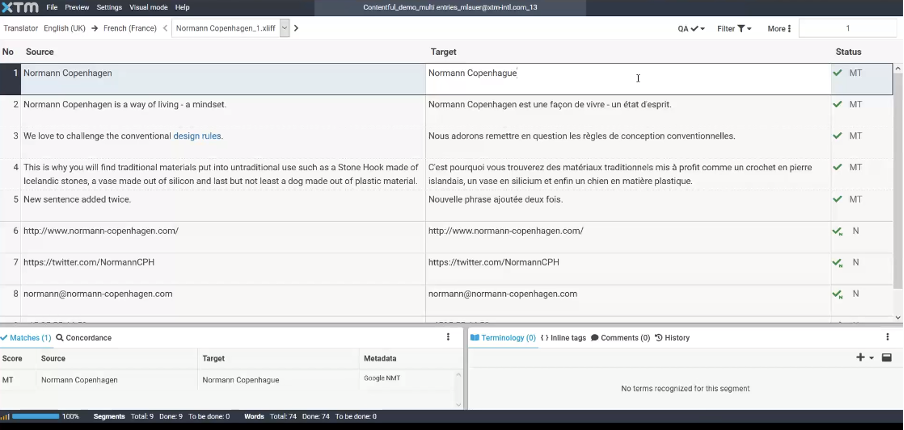This screenshot has height=430, width=904.
Task: Toggle status checkmark for segment 8
Action: point(837,294)
